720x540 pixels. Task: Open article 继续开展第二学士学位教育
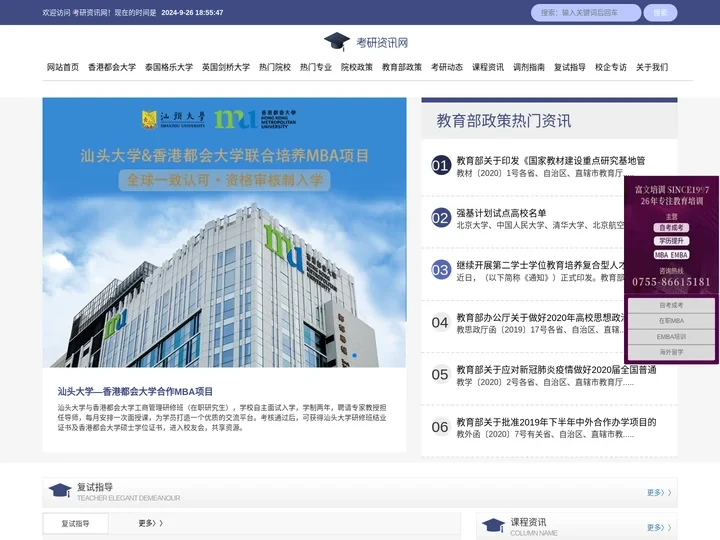(541, 265)
